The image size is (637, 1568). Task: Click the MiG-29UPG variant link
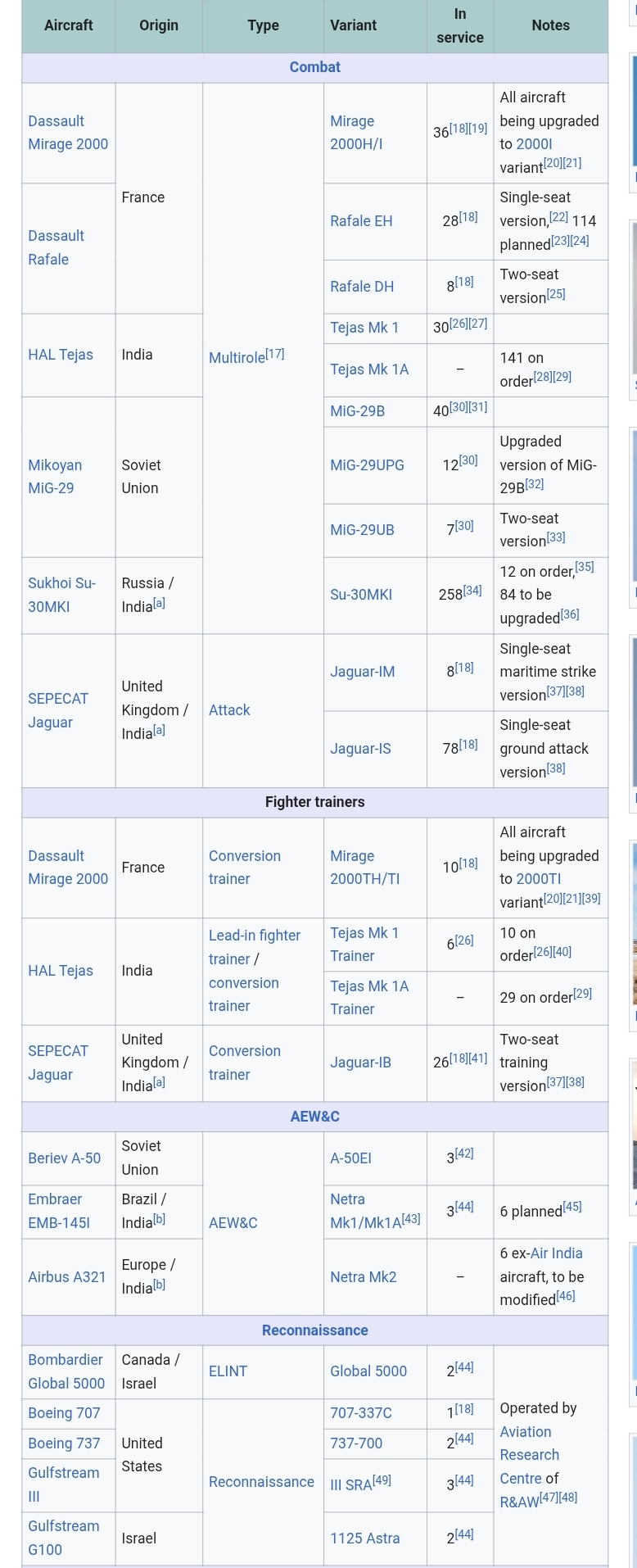point(367,465)
